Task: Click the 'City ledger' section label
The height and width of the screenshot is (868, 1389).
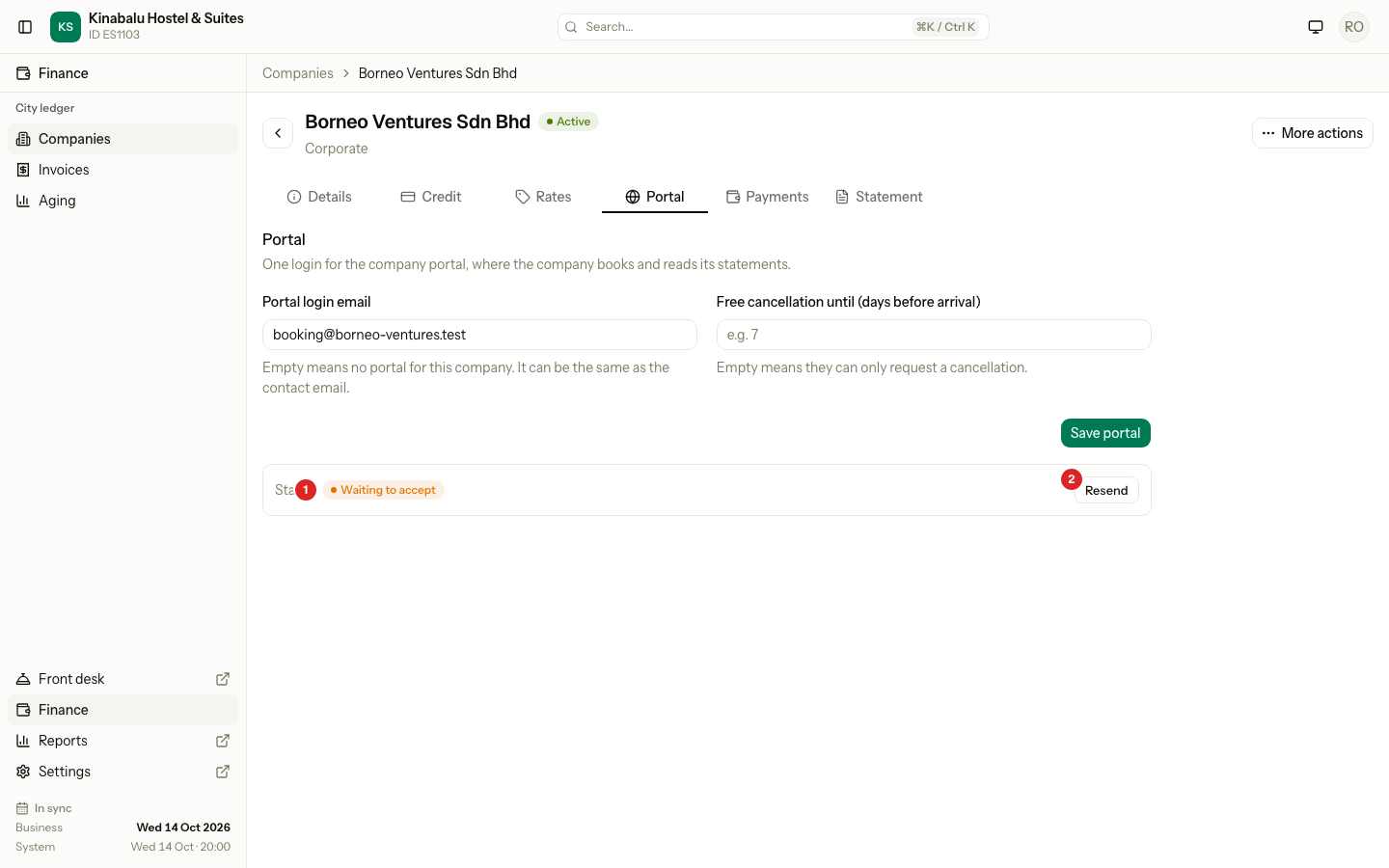Action: [44, 108]
